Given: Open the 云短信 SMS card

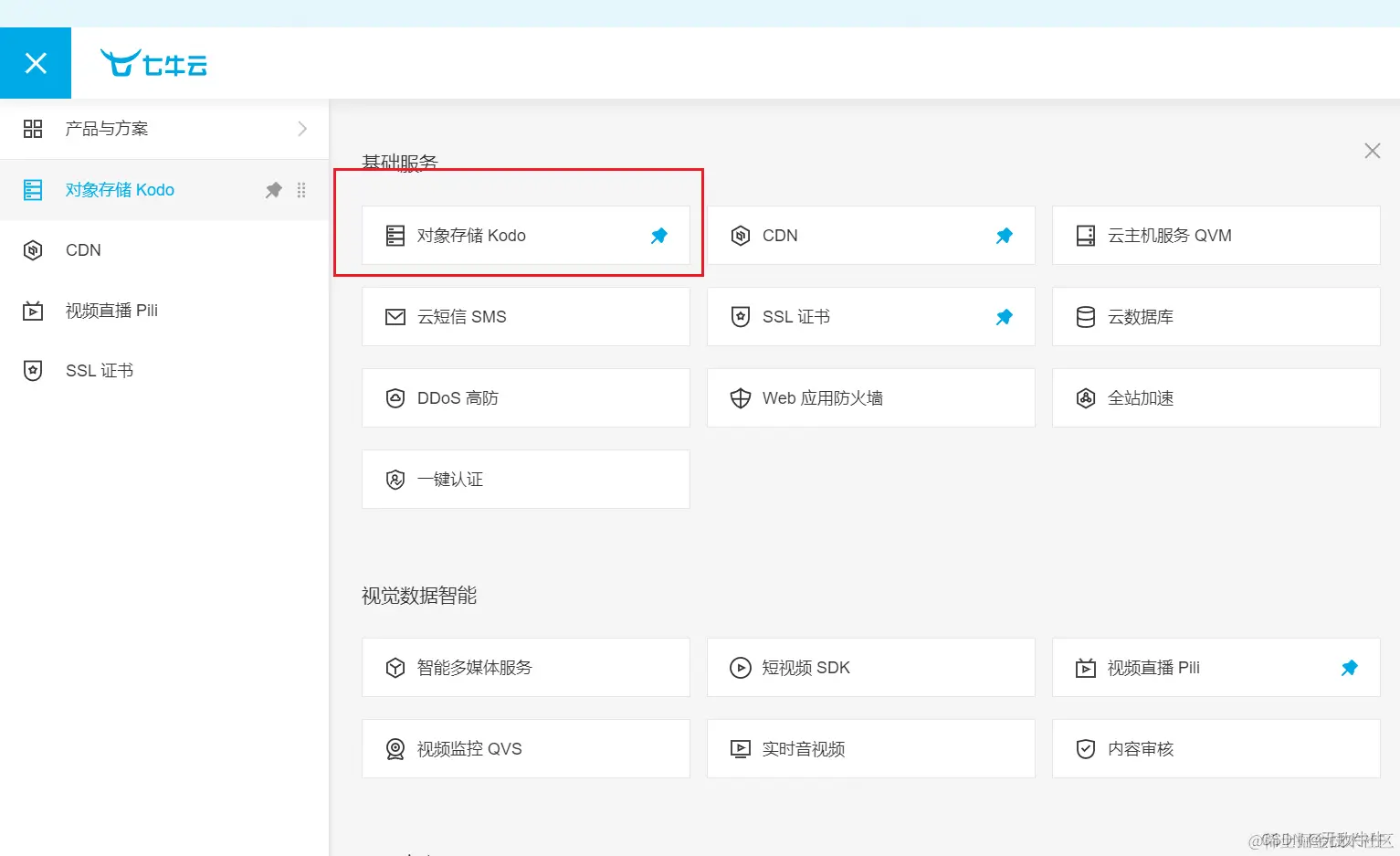Looking at the screenshot, I should pos(526,317).
